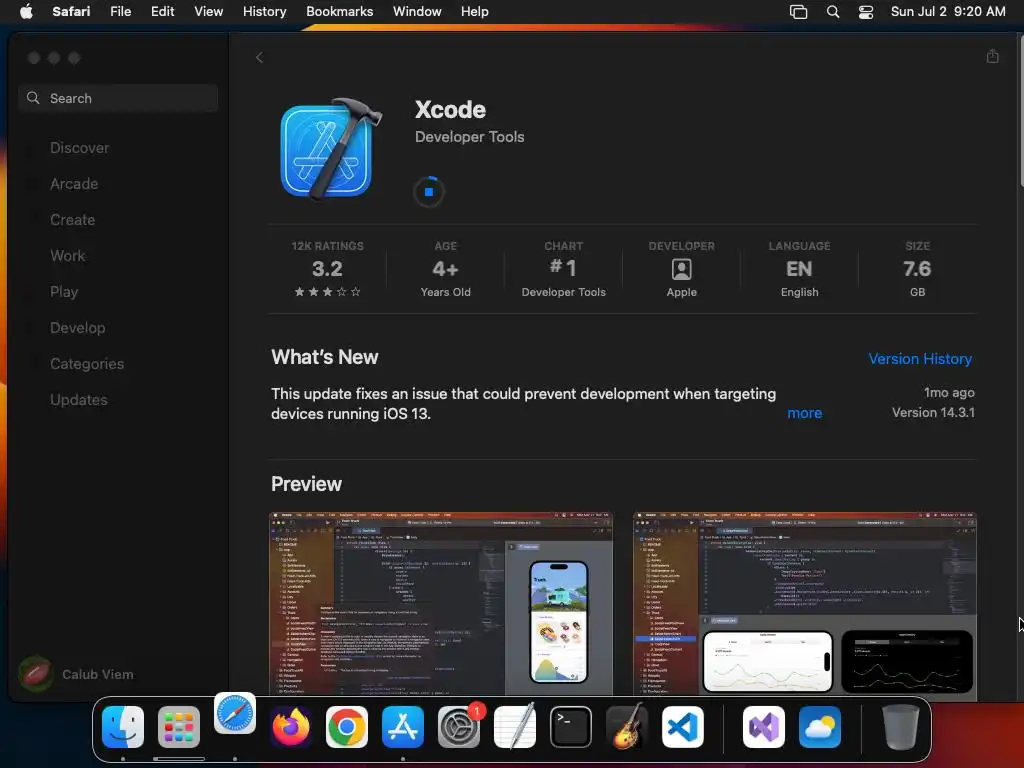The image size is (1024, 768).
Task: Click the 7.6 GB size info
Action: coord(917,270)
